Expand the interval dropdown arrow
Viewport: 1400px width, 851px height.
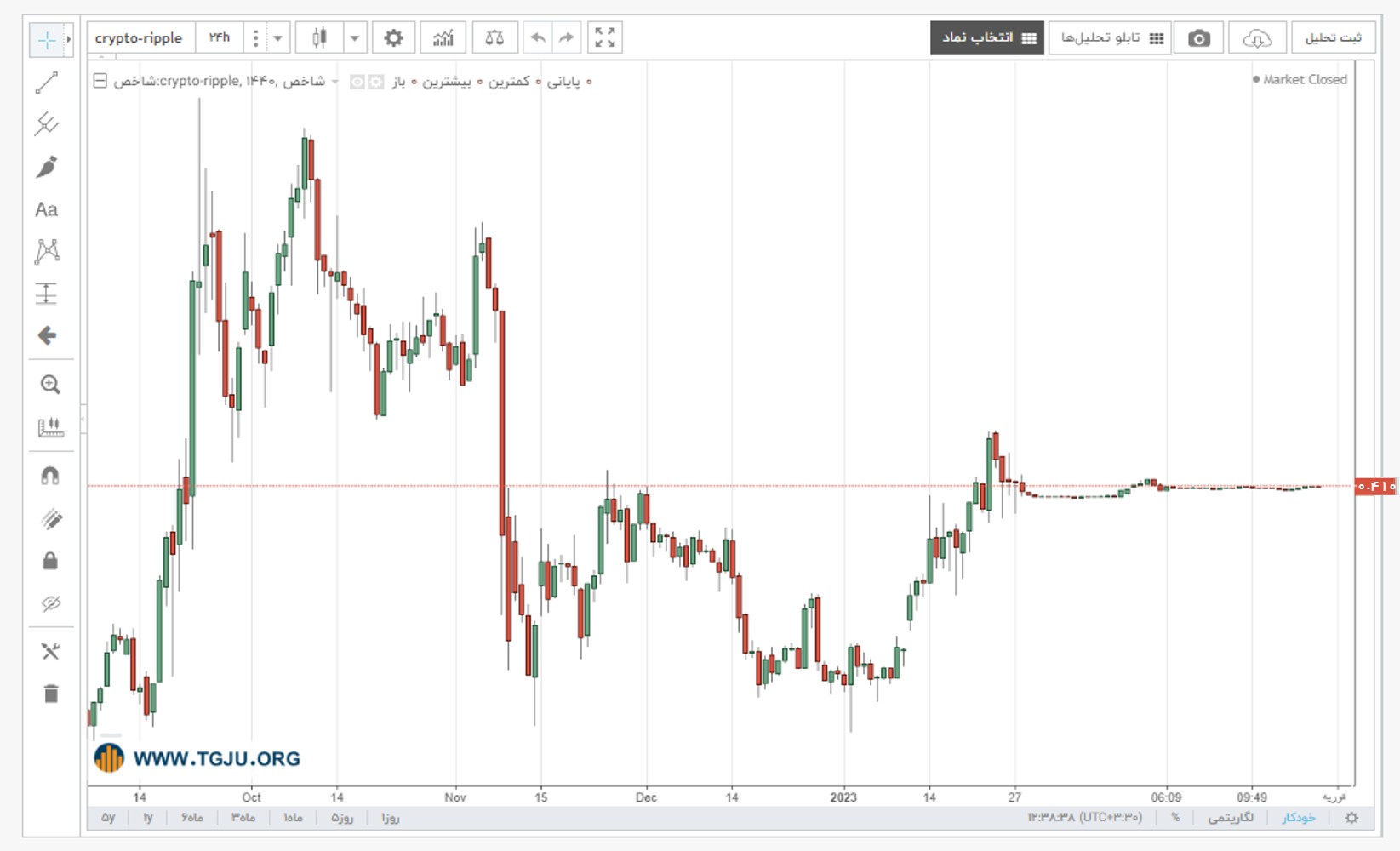(x=277, y=38)
